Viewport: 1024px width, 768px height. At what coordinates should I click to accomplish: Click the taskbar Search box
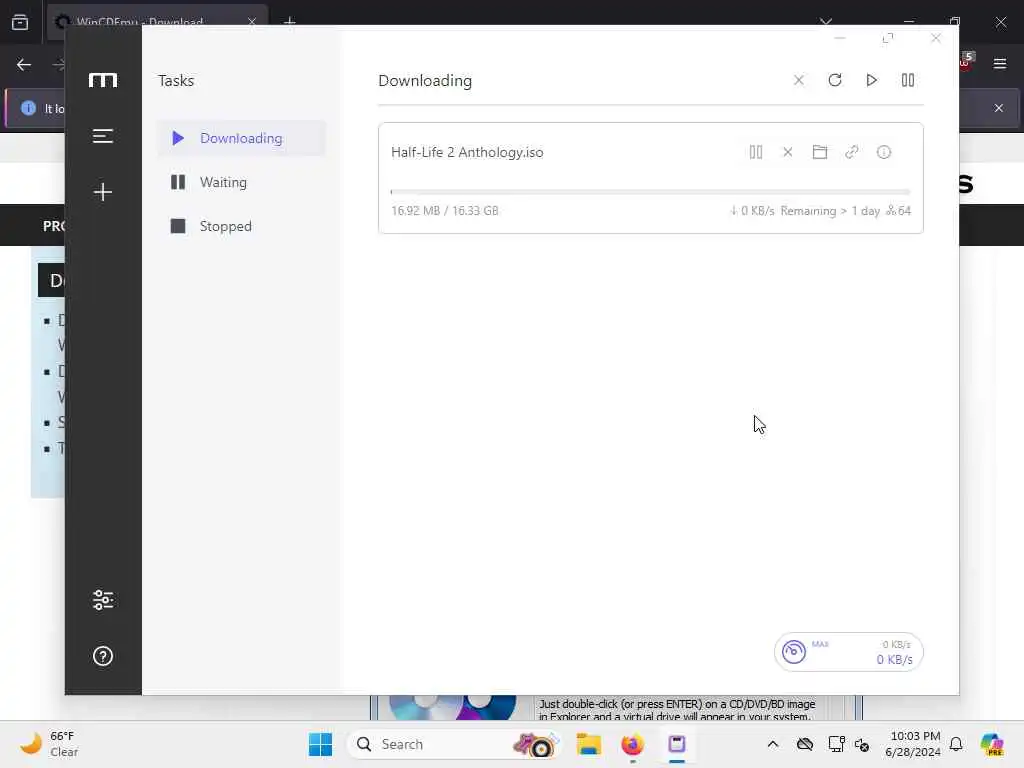point(453,744)
